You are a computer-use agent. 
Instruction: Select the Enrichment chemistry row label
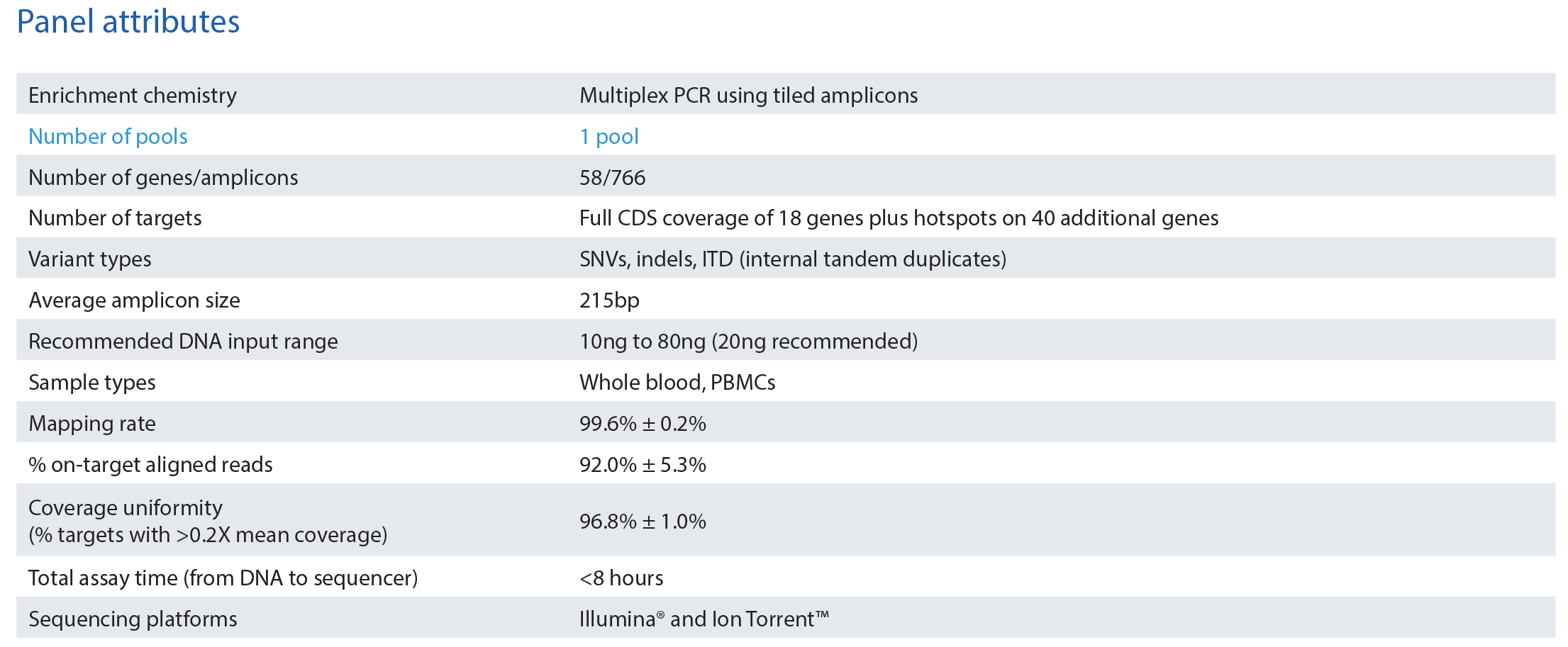click(x=132, y=95)
